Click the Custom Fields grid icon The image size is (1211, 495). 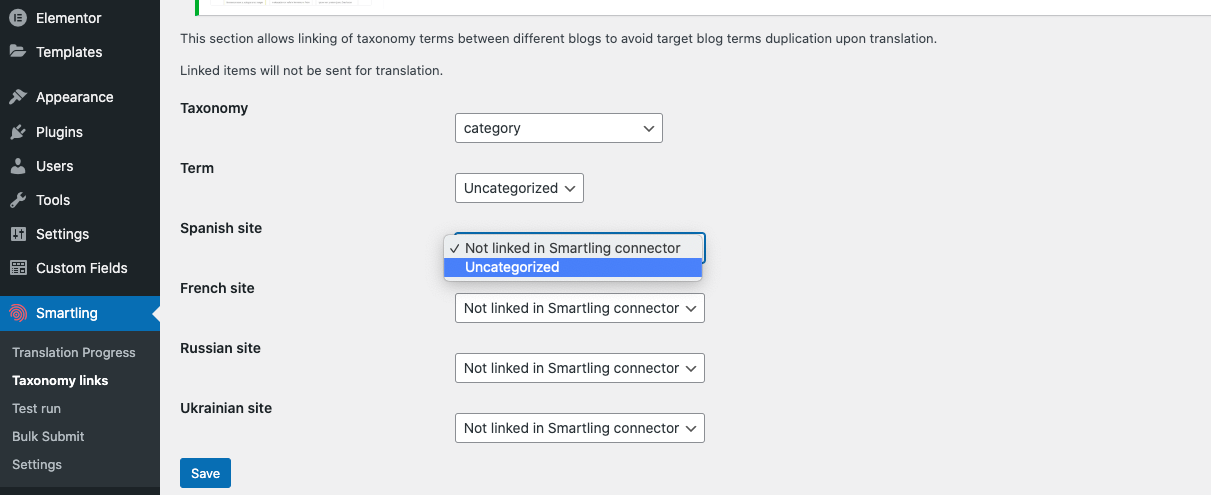click(x=18, y=268)
